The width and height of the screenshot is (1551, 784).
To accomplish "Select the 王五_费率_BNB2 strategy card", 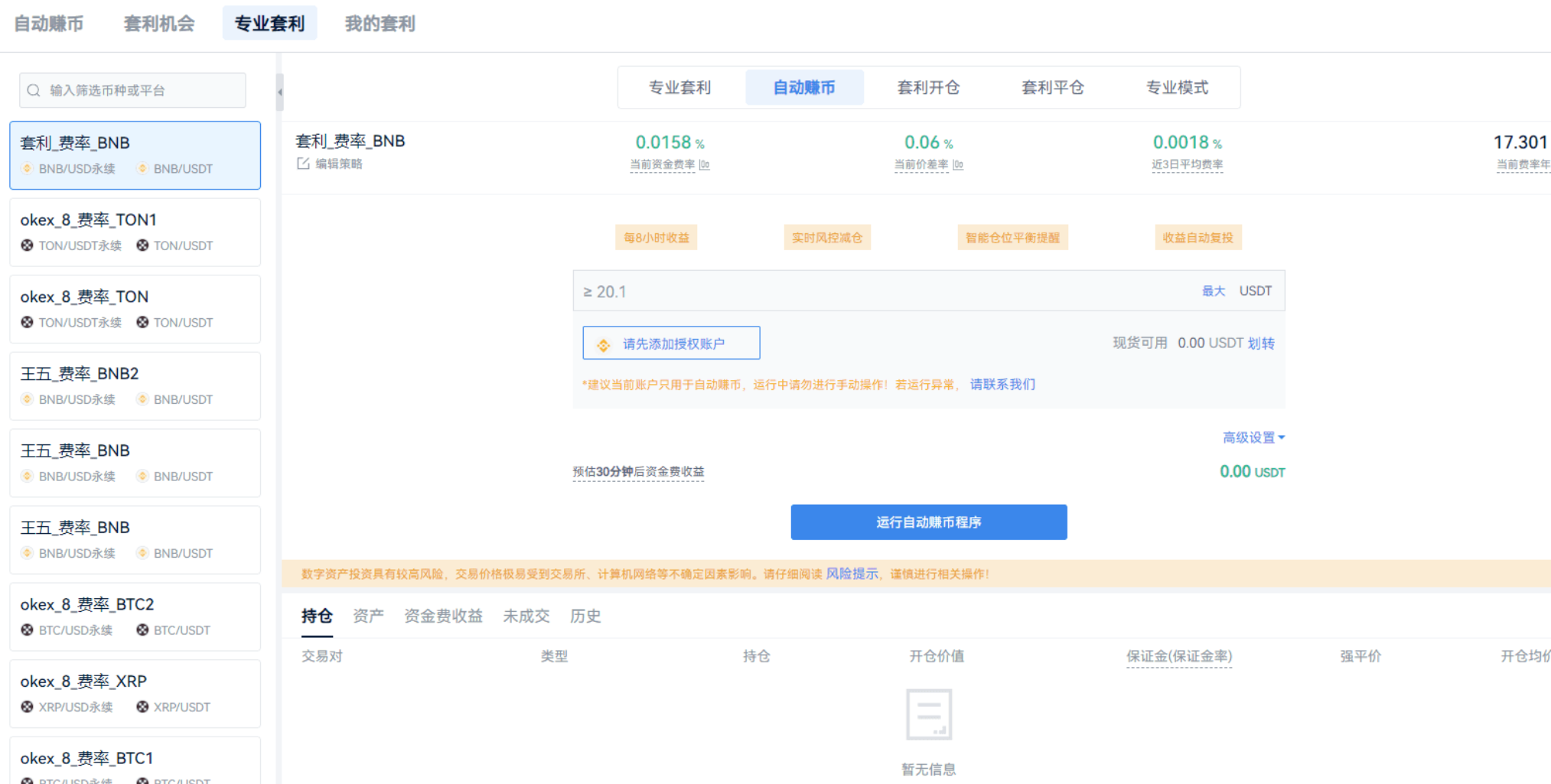I will (x=135, y=385).
